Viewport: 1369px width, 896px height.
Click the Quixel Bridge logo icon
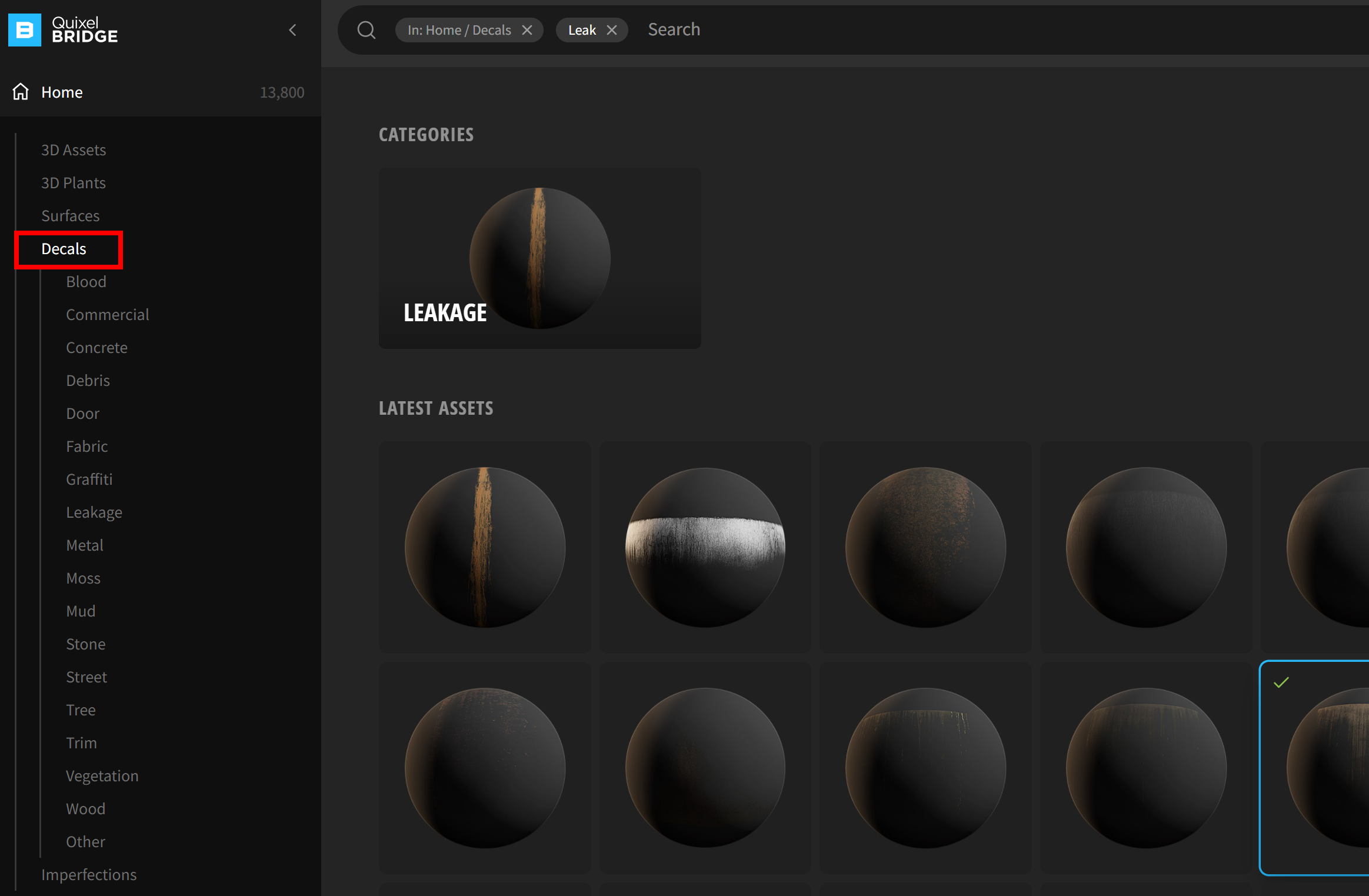point(25,29)
